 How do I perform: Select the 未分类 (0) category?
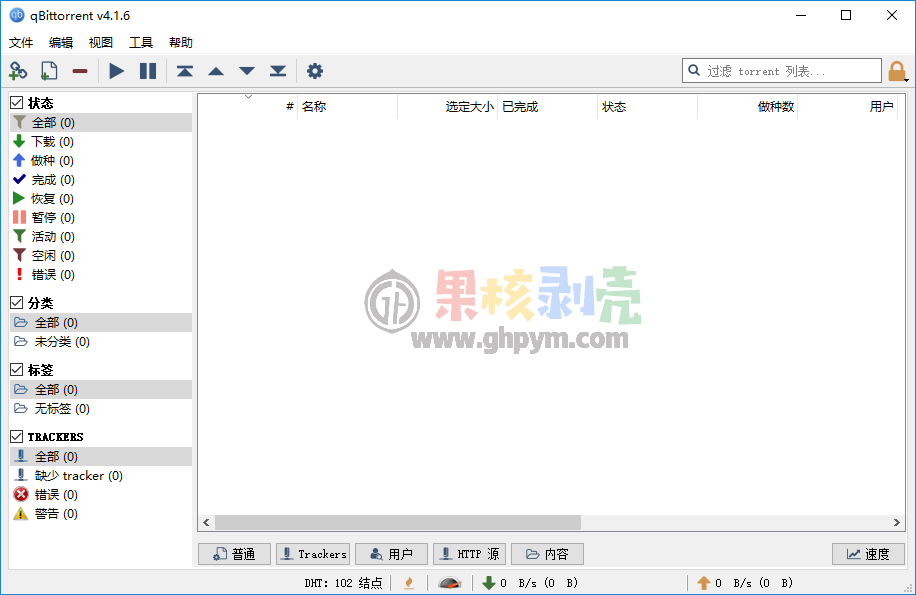[x=101, y=342]
